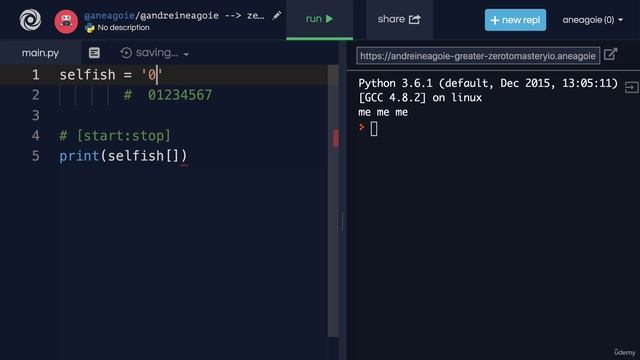
Task: Run the code with run button
Action: tap(320, 19)
